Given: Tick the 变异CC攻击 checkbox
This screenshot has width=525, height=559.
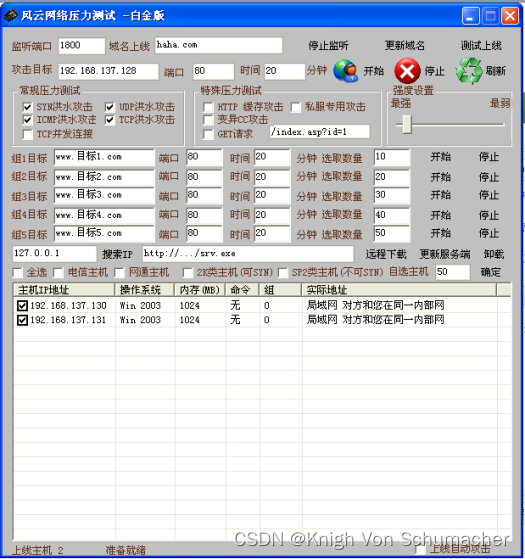Looking at the screenshot, I should coord(208,120).
